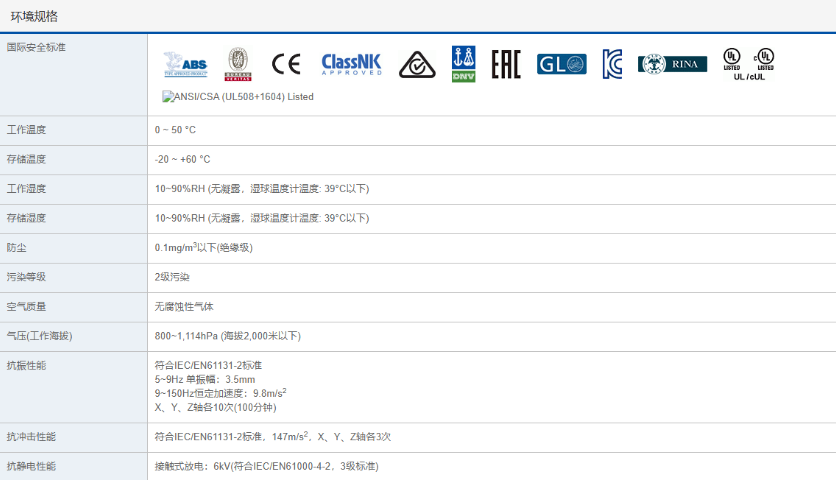Click the value -20 ~ +60 °C

click(182, 159)
